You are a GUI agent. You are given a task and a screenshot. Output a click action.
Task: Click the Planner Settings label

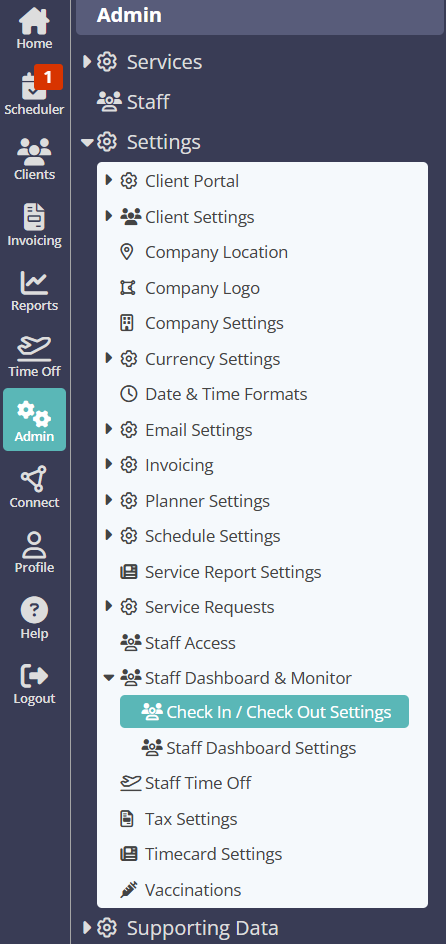(x=207, y=501)
